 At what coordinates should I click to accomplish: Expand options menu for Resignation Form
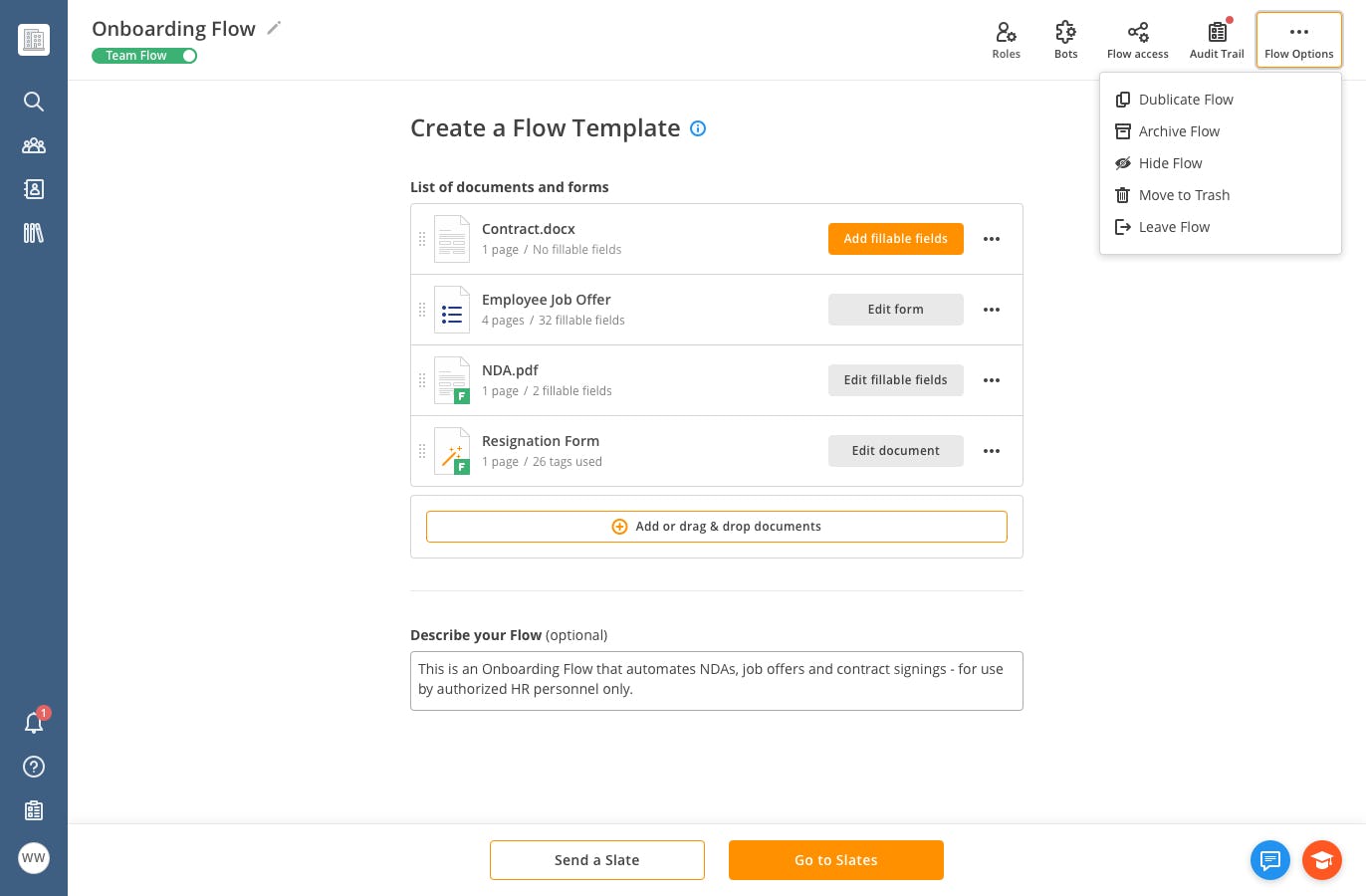point(992,451)
